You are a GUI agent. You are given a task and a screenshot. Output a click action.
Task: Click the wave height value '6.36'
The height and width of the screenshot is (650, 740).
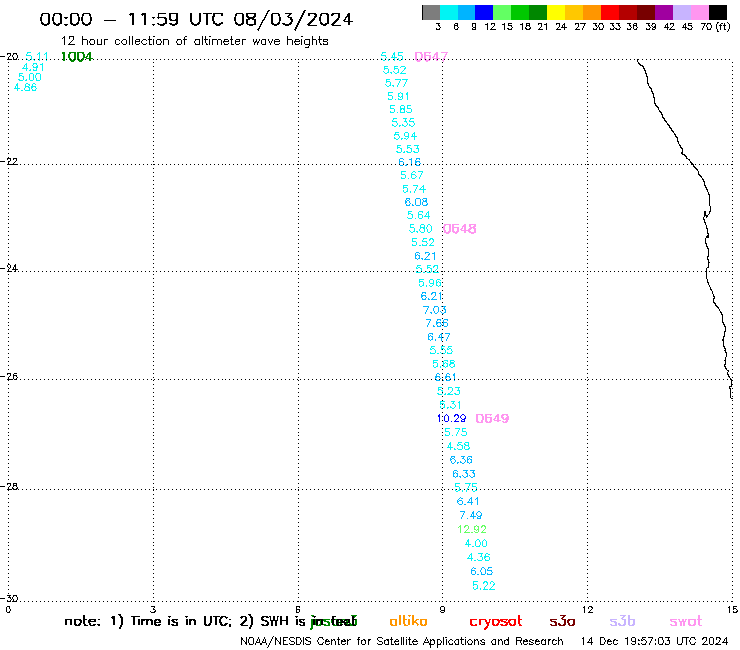461,460
